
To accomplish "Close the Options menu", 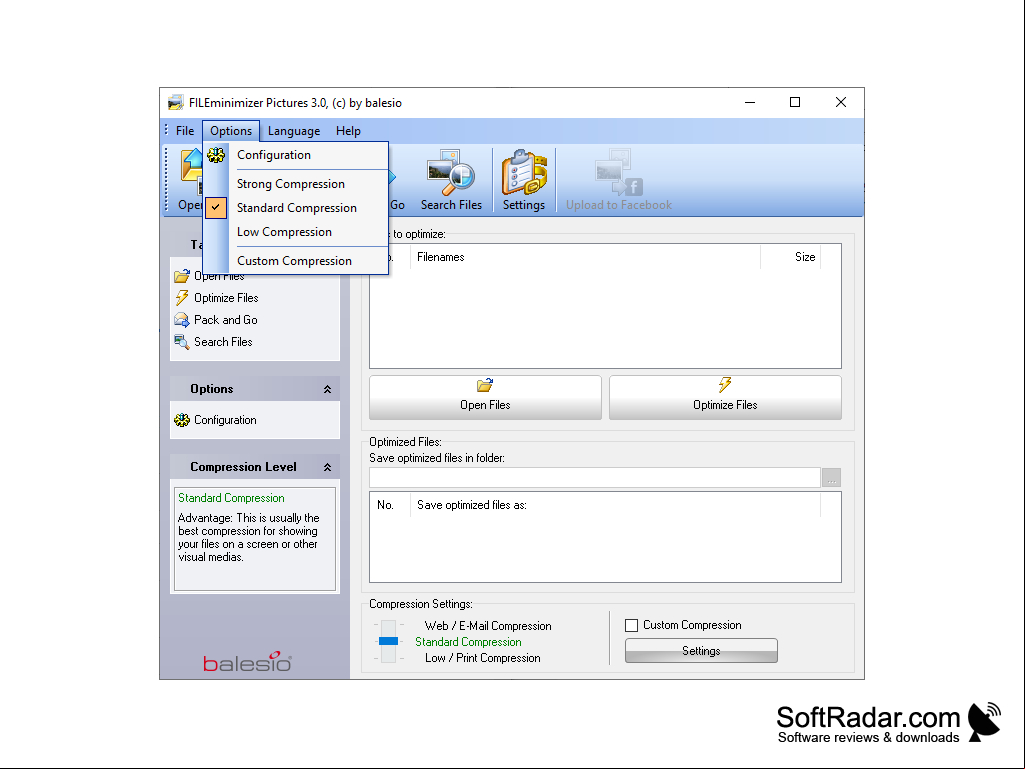I will point(231,131).
